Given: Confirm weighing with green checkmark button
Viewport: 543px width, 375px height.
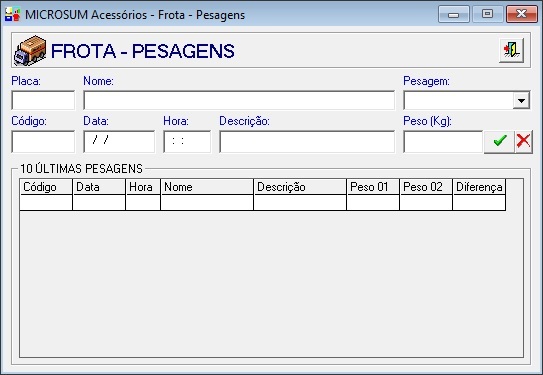Looking at the screenshot, I should tap(499, 141).
